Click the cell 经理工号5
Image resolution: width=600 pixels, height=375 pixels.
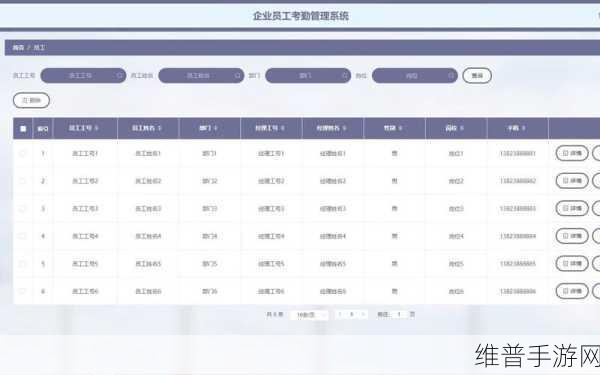click(271, 264)
